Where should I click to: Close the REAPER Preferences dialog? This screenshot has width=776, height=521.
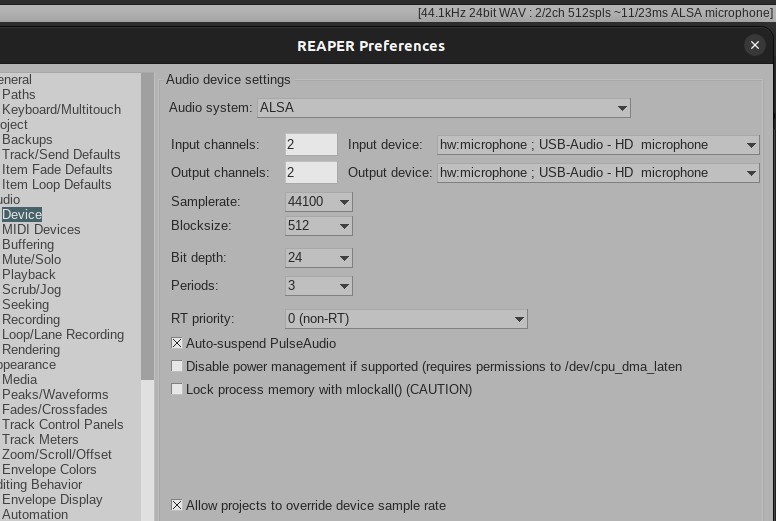point(754,46)
